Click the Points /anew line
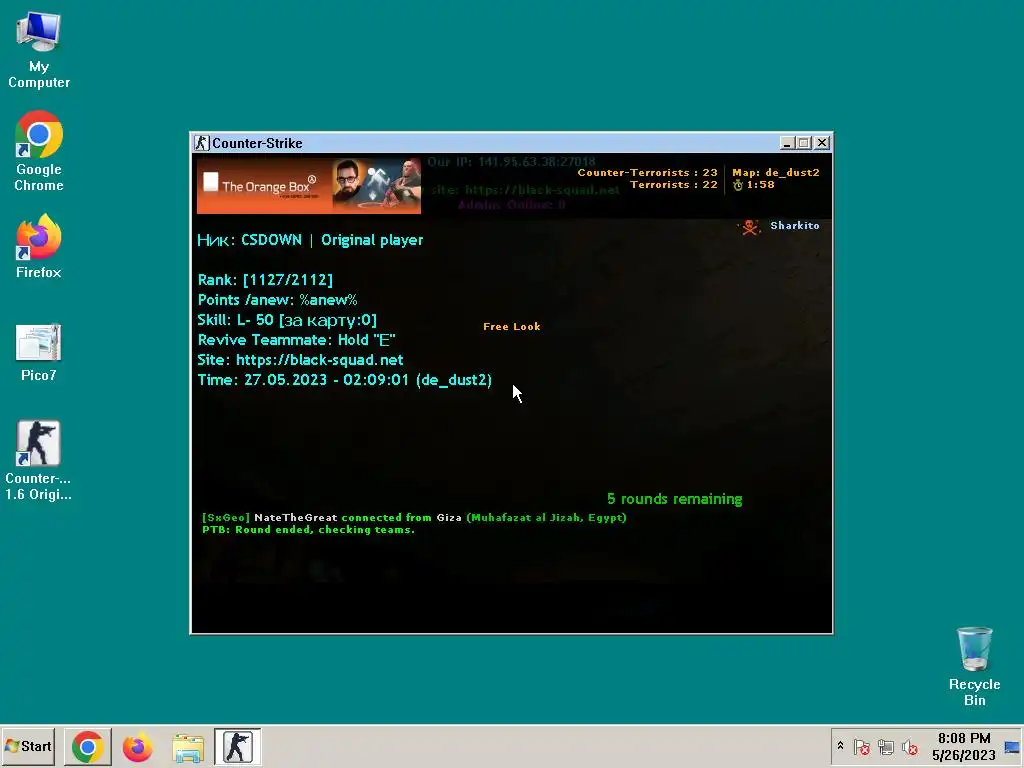This screenshot has width=1024, height=768. coord(277,300)
